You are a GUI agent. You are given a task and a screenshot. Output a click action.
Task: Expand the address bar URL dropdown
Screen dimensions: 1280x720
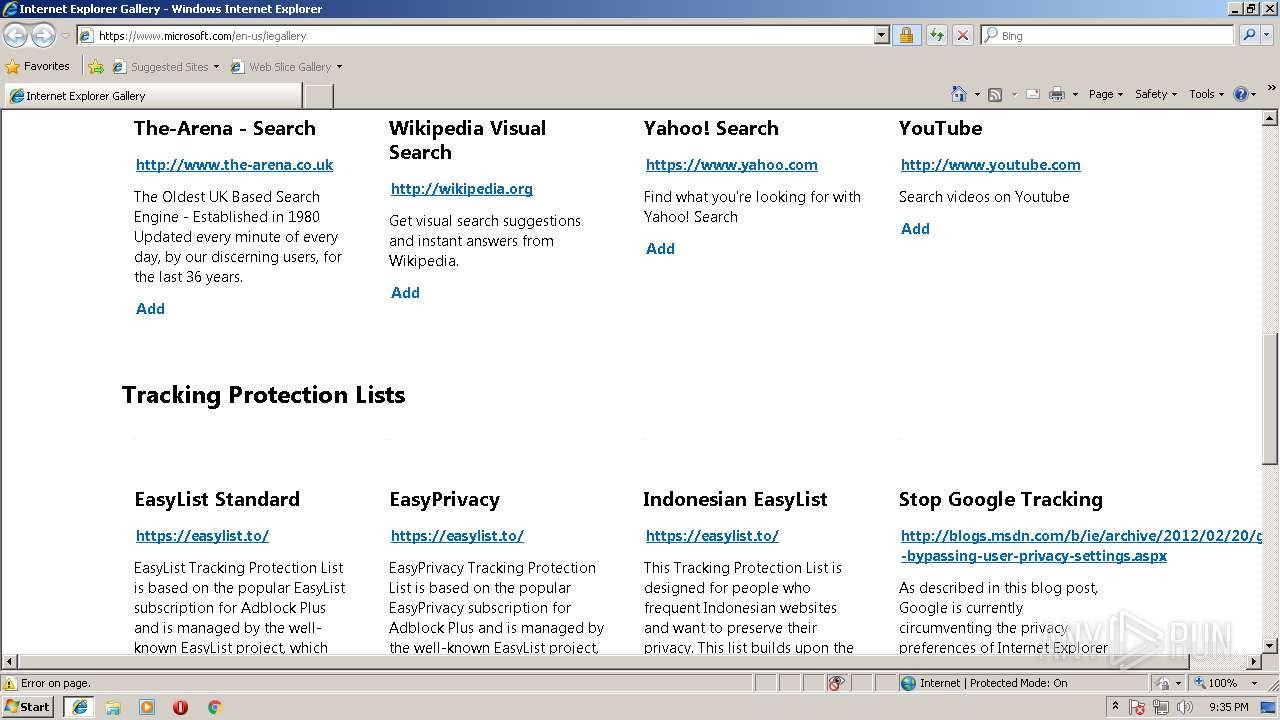pyautogui.click(x=881, y=35)
